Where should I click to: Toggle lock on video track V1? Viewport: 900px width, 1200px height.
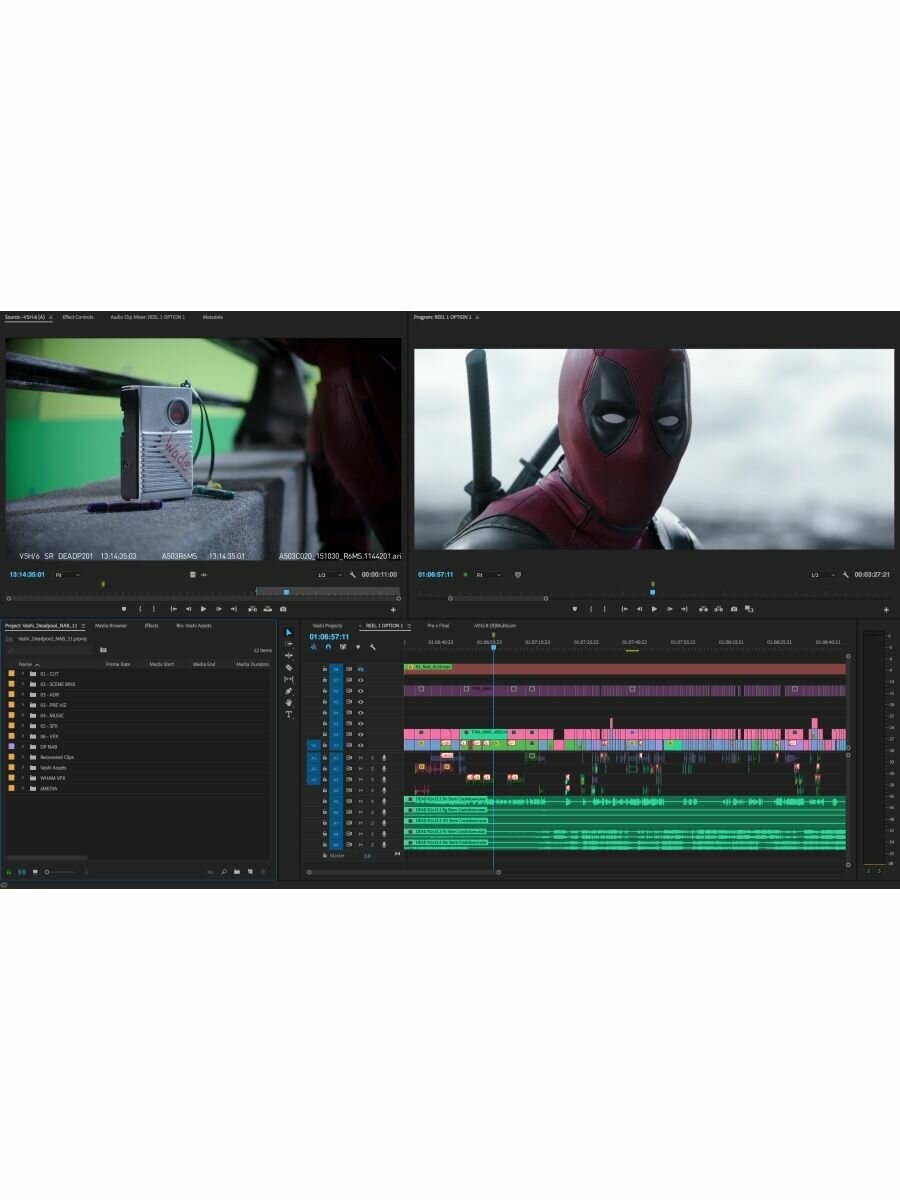[325, 745]
